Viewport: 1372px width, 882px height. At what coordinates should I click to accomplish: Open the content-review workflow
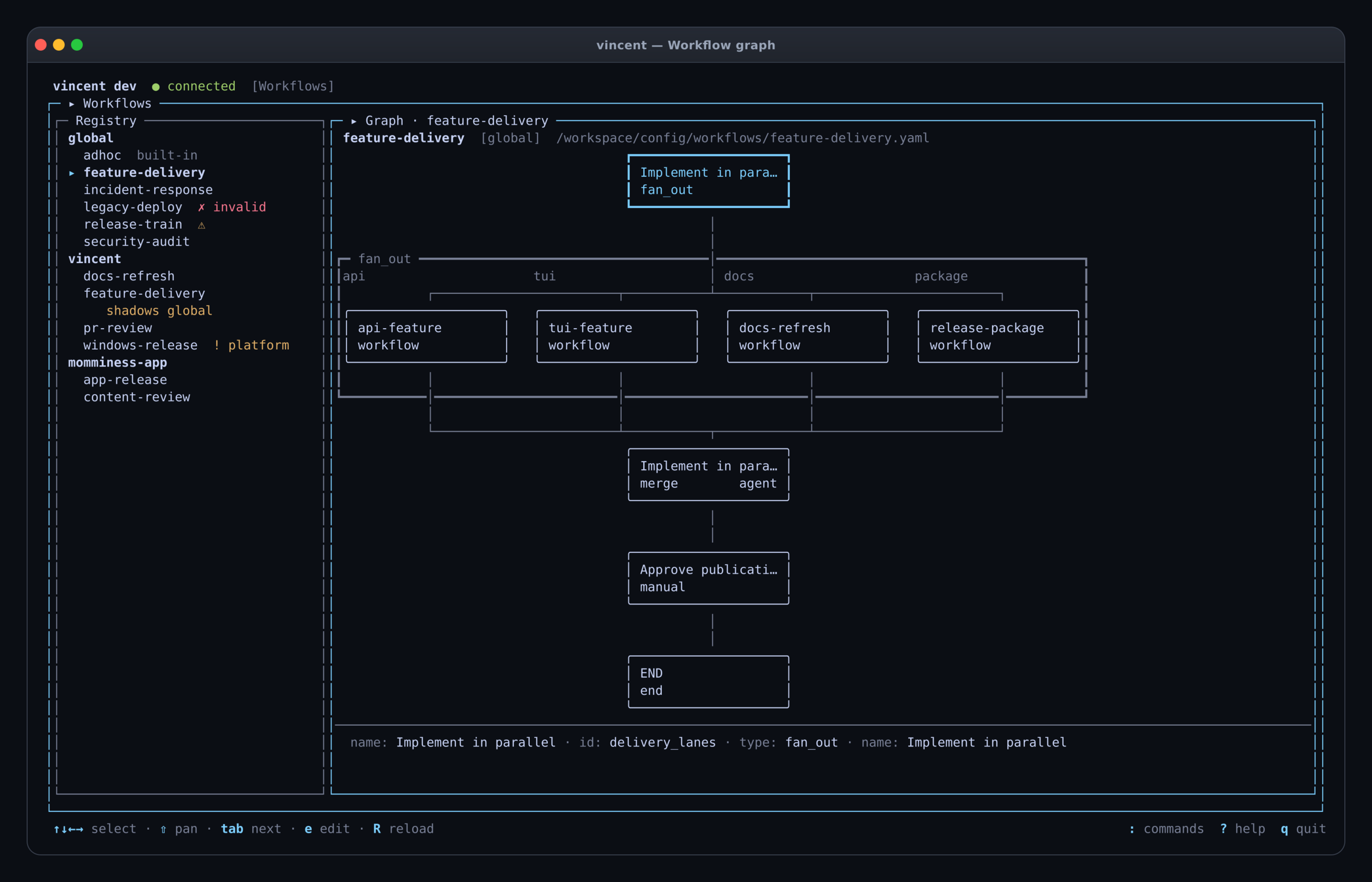(136, 397)
